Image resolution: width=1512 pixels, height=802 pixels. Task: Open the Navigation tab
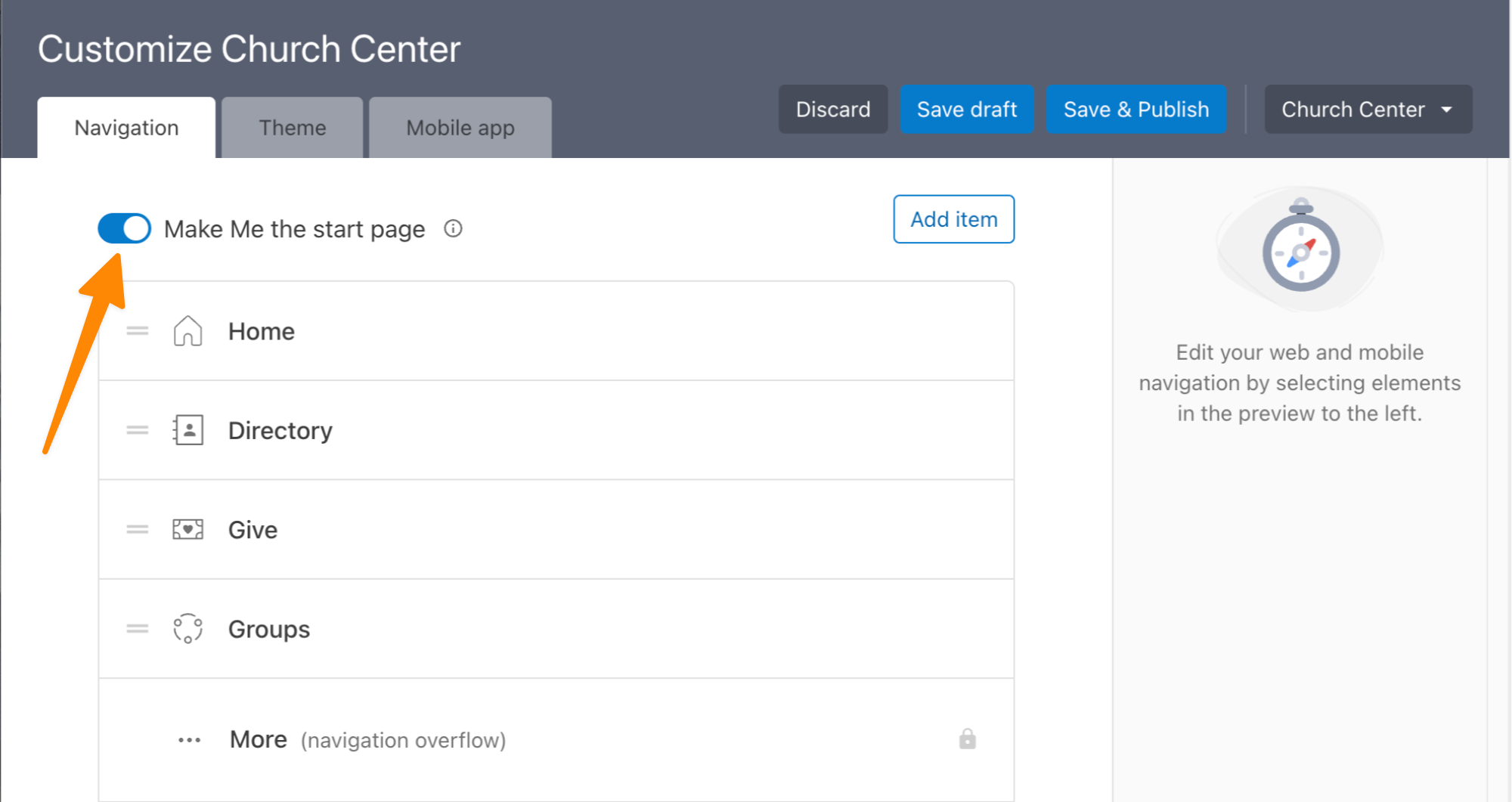126,128
